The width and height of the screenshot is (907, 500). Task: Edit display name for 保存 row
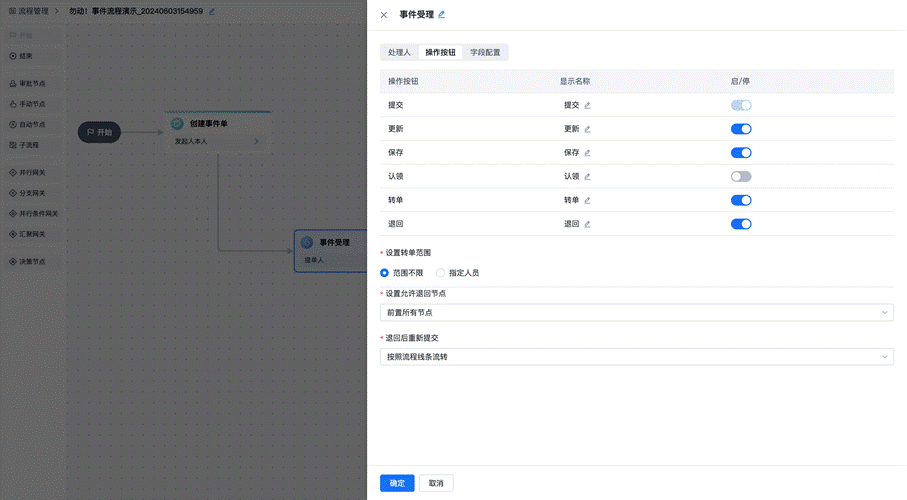pyautogui.click(x=587, y=153)
